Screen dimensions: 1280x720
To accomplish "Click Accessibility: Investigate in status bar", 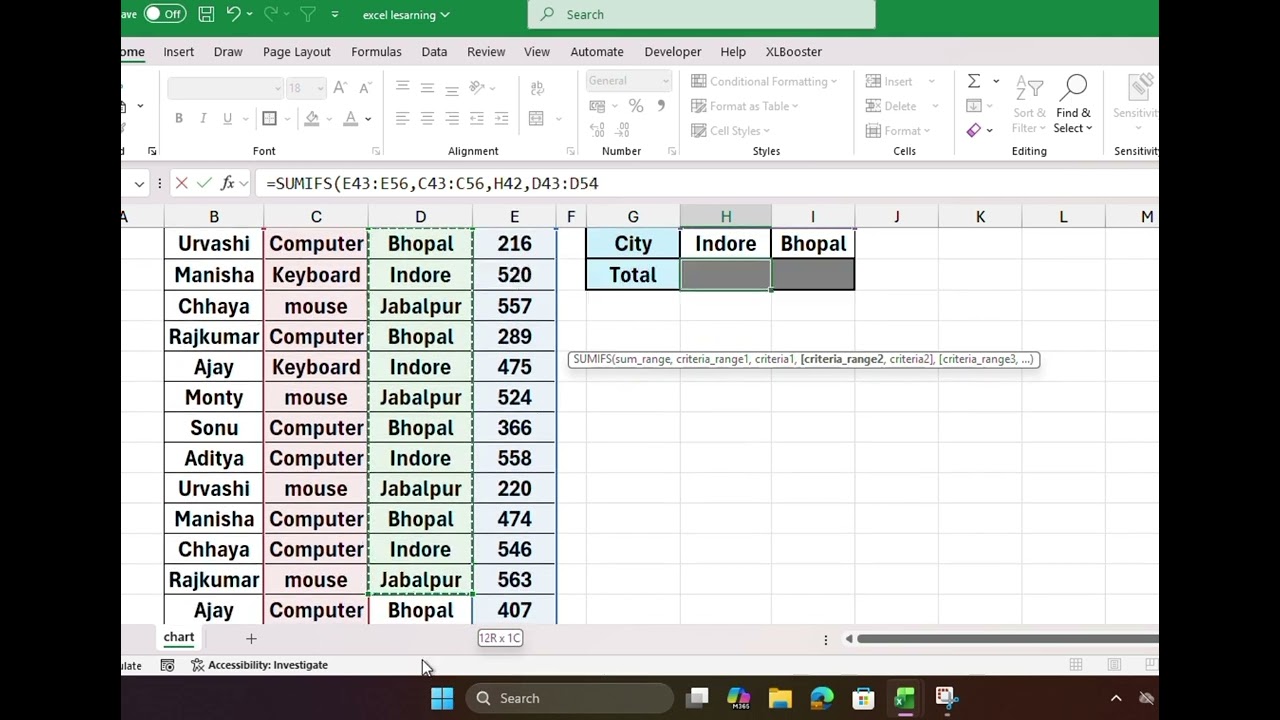I will pyautogui.click(x=259, y=665).
